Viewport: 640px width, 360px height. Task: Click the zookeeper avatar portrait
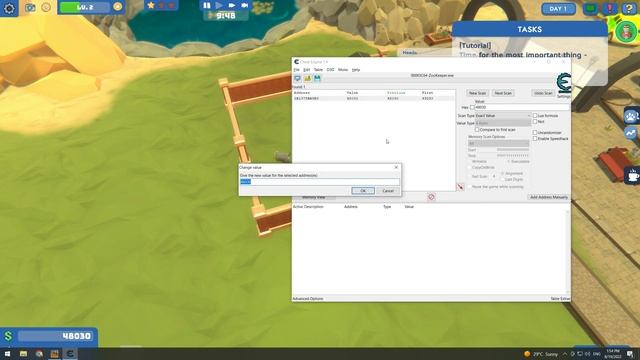tap(626, 31)
